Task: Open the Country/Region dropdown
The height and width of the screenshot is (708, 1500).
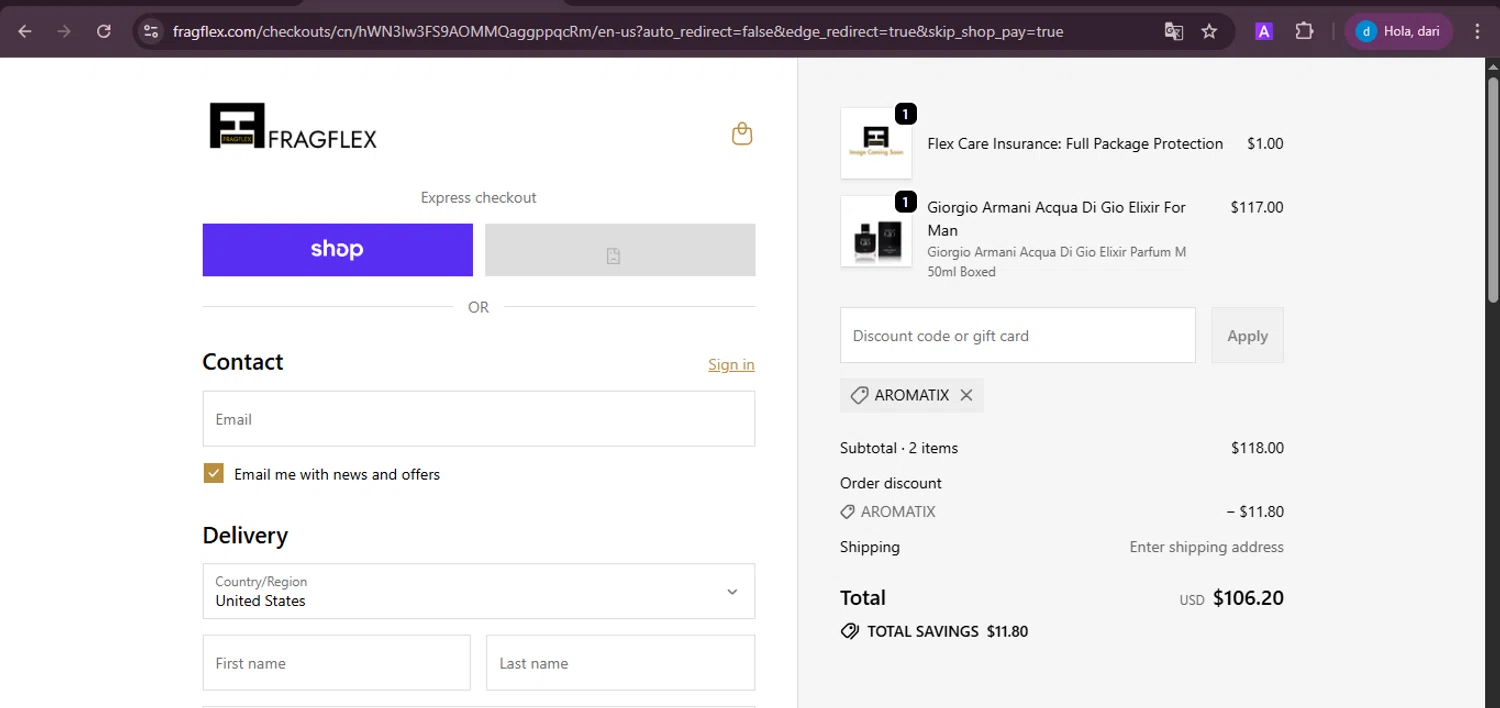Action: point(479,591)
